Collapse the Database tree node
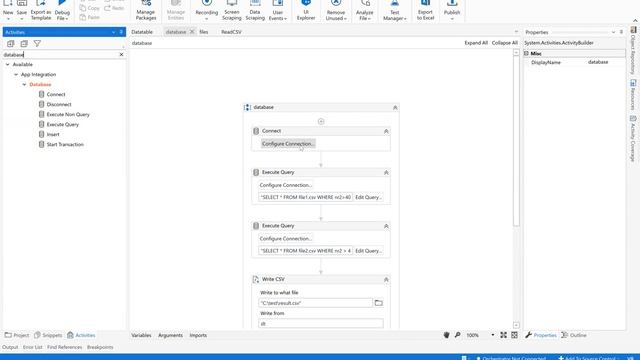Image resolution: width=640 pixels, height=360 pixels. tap(24, 84)
